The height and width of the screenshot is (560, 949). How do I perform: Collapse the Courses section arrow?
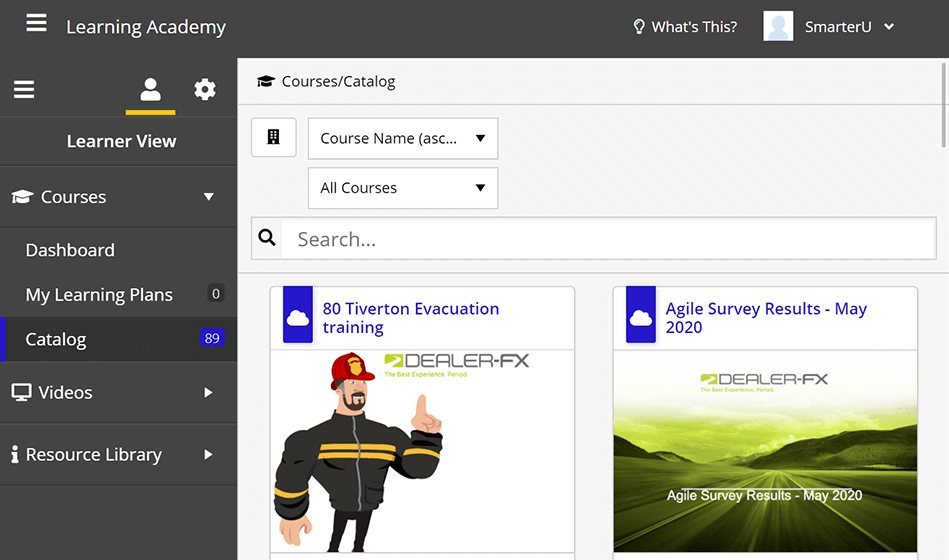209,197
